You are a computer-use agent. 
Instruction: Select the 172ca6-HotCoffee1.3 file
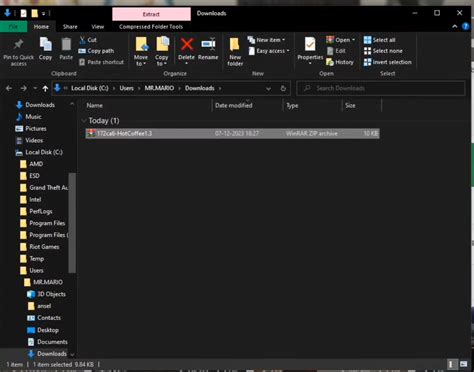tap(232, 133)
